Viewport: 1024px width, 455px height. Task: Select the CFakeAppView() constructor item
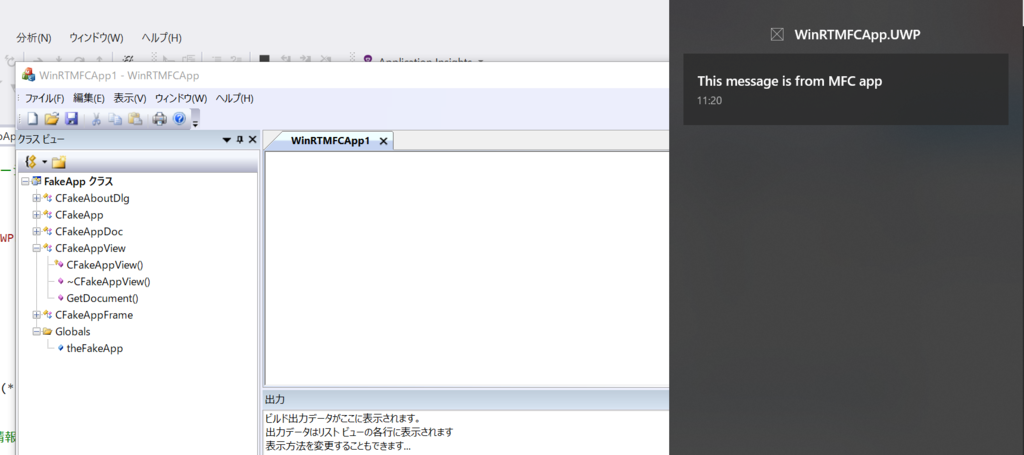104,264
